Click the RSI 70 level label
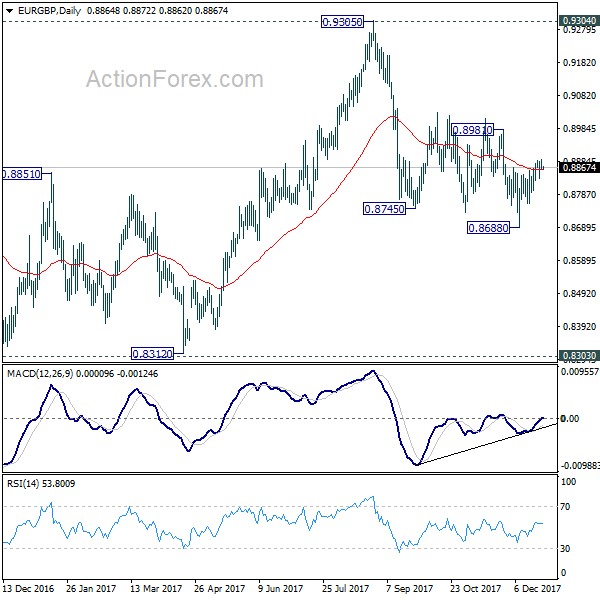The image size is (600, 600). pyautogui.click(x=565, y=507)
